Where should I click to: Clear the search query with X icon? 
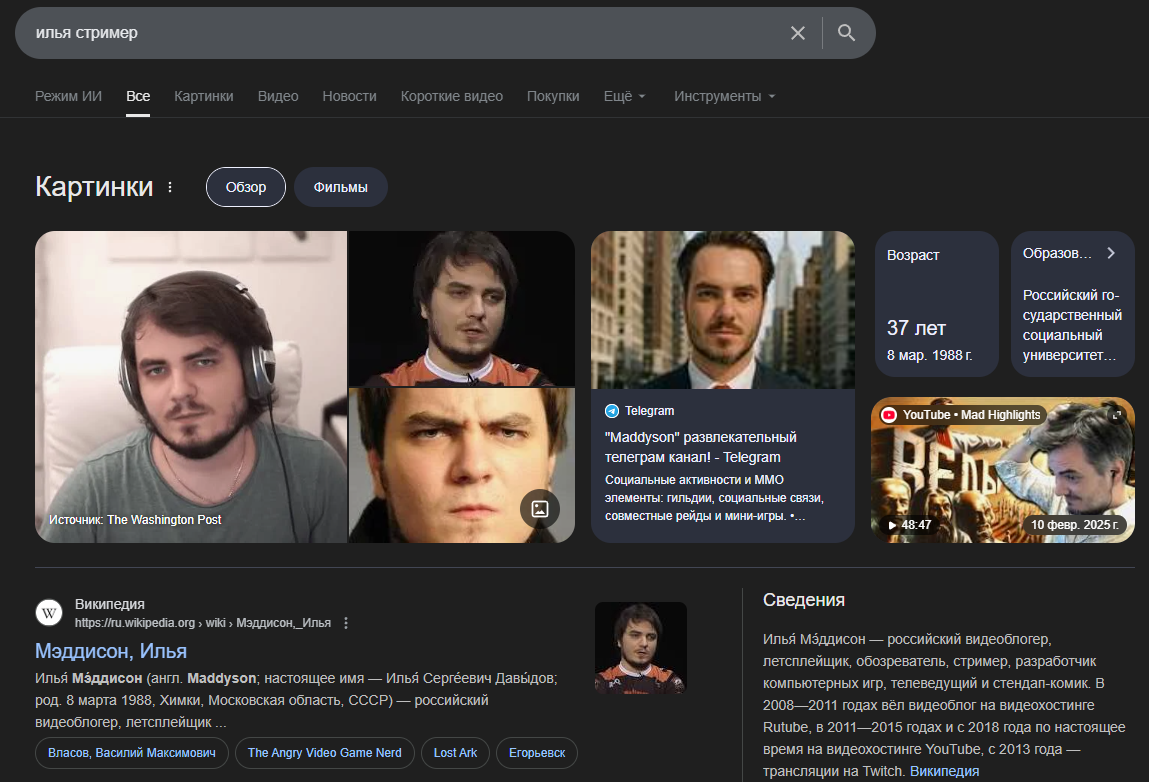pyautogui.click(x=797, y=33)
